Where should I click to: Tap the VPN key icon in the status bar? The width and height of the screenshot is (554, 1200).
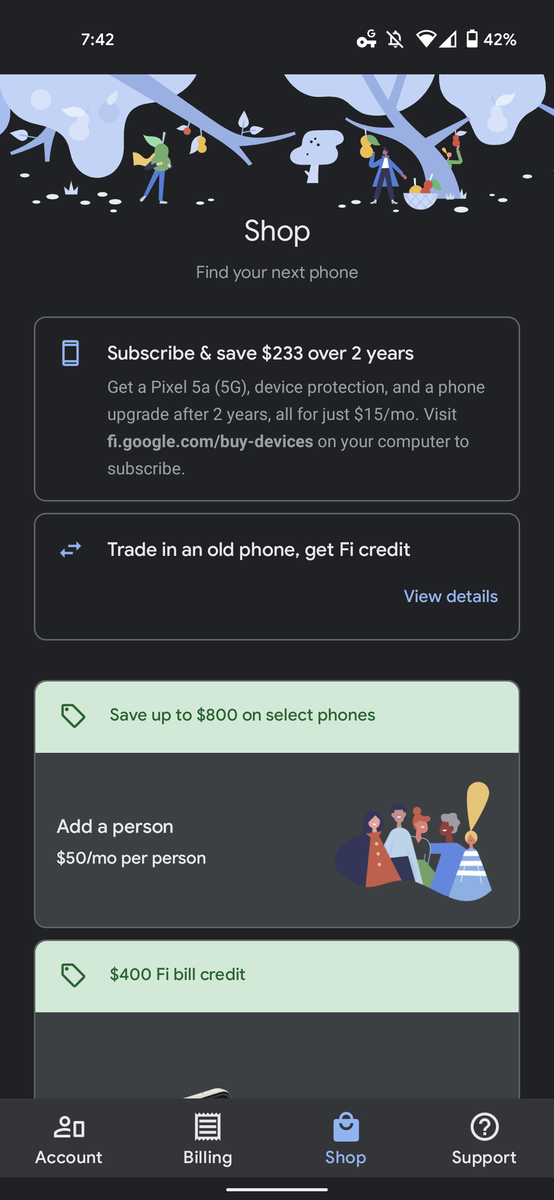[366, 40]
